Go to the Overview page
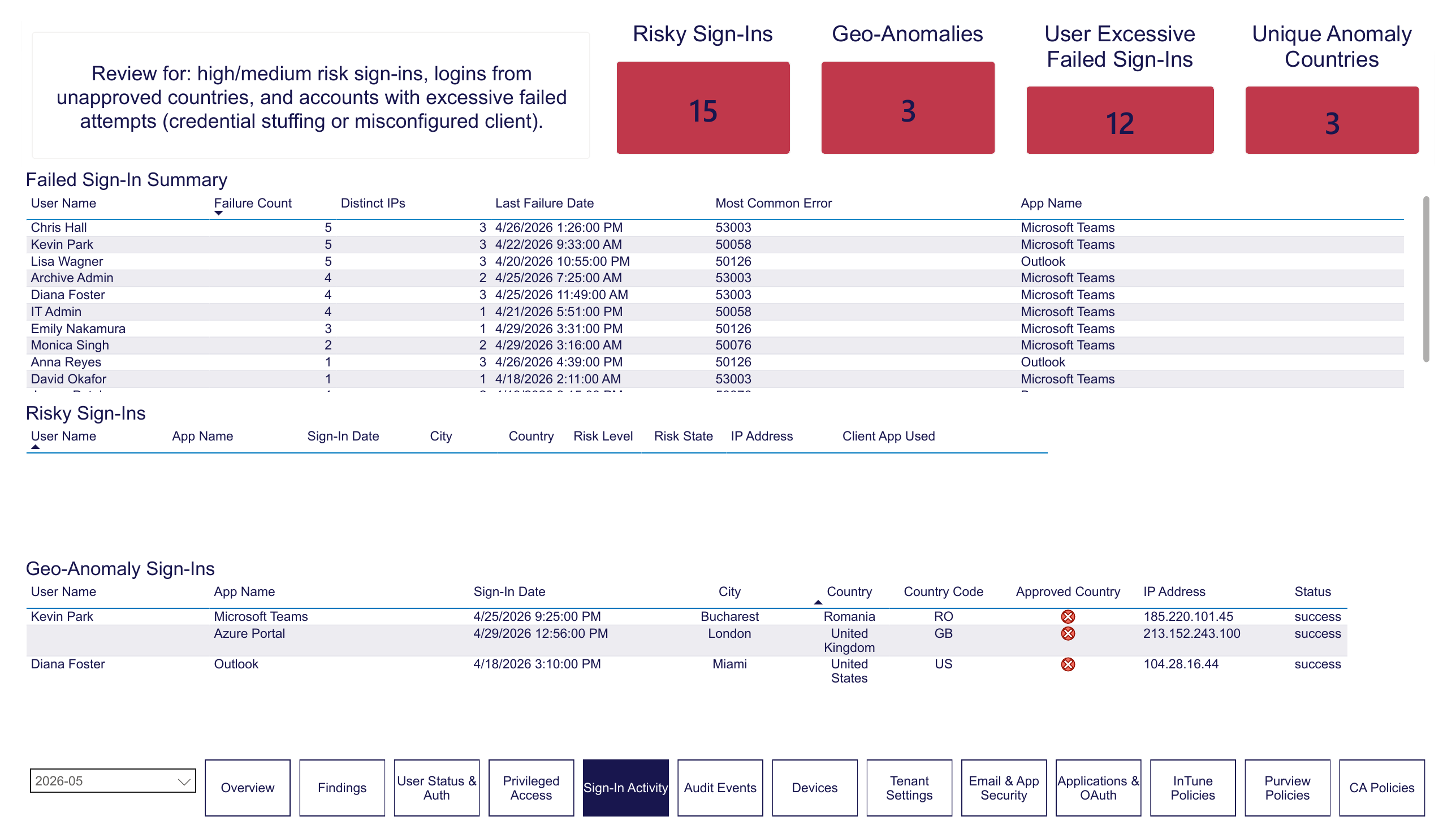The height and width of the screenshot is (838, 1456). [x=248, y=787]
